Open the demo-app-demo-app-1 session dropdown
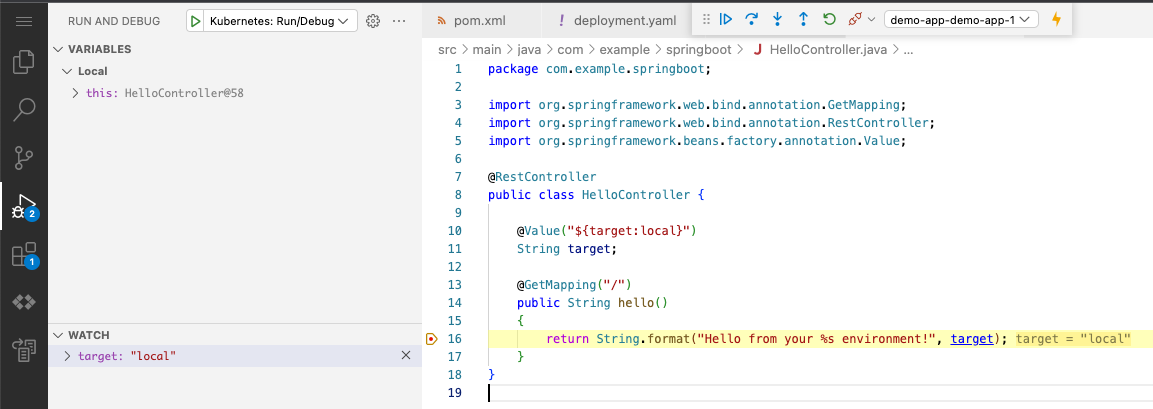The width and height of the screenshot is (1153, 409). tap(961, 19)
